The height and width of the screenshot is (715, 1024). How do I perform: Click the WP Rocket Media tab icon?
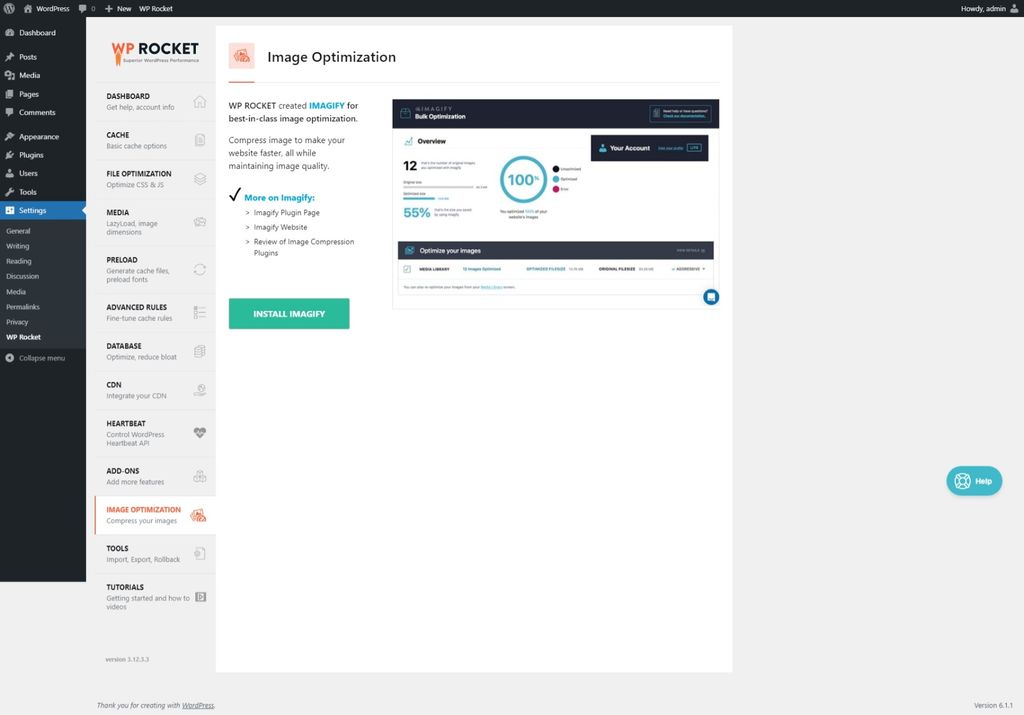(x=200, y=222)
